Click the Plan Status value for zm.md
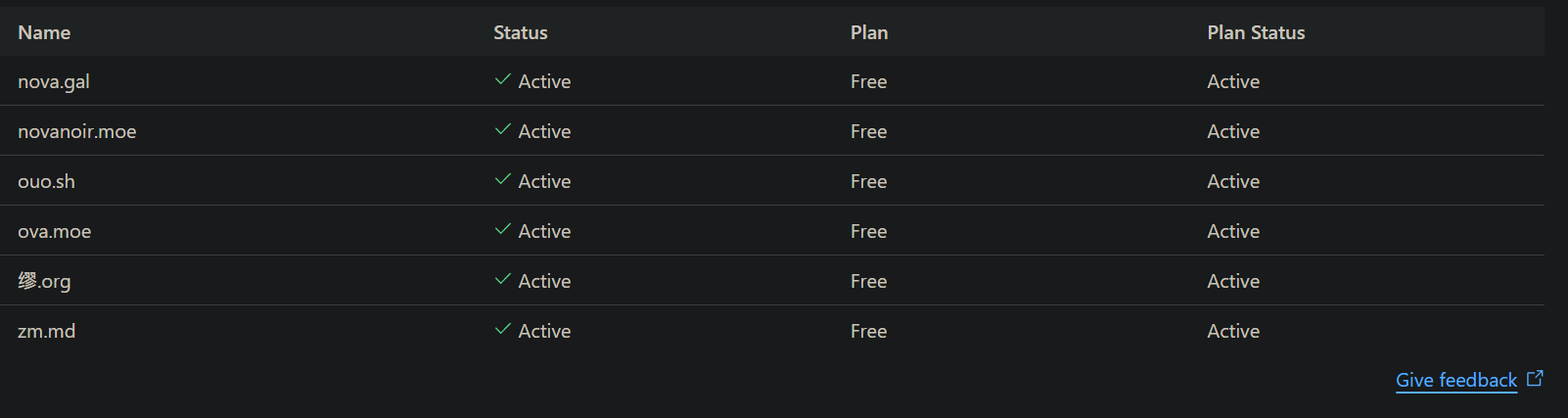Screen dimensions: 1568x418 point(1233,332)
